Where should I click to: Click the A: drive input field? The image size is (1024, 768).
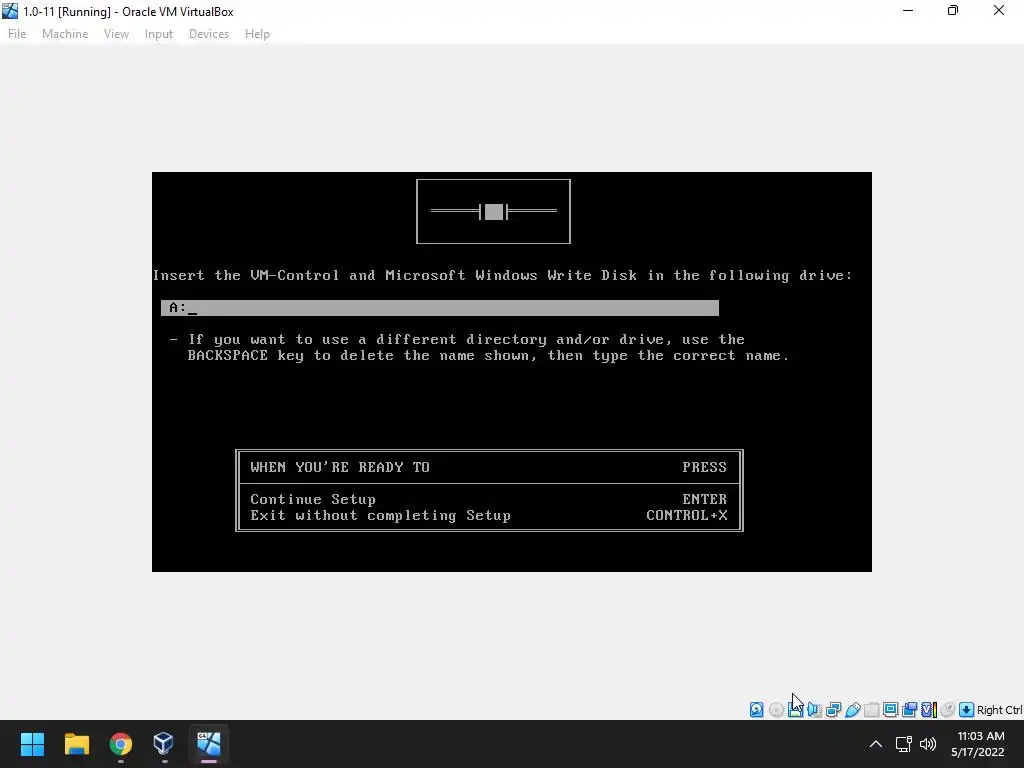[x=440, y=308]
